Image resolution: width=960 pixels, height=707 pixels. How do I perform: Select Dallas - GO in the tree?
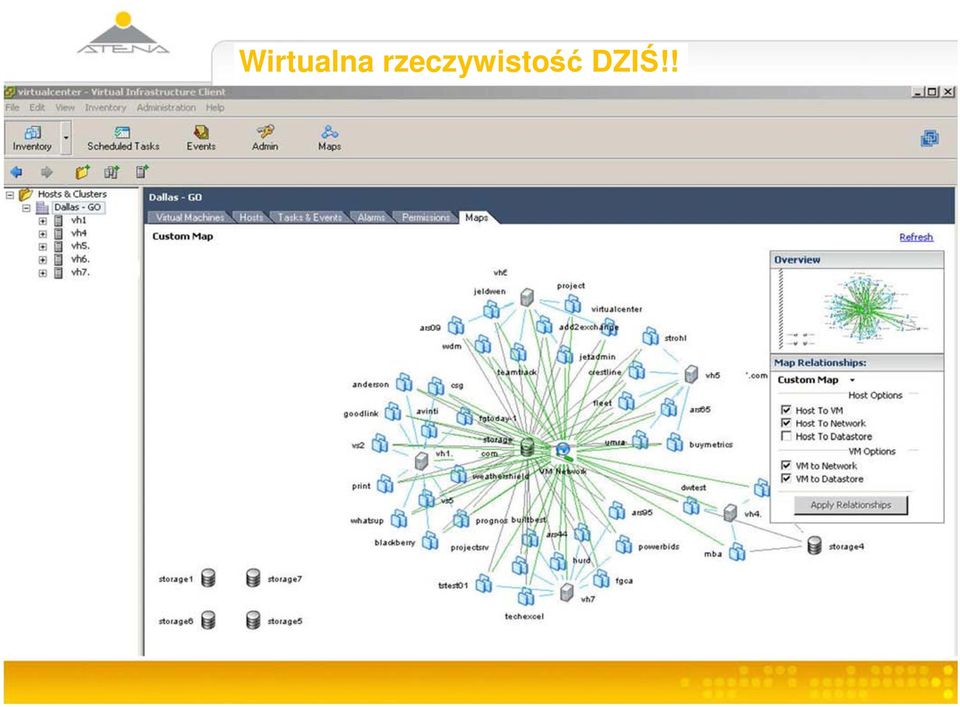(77, 208)
